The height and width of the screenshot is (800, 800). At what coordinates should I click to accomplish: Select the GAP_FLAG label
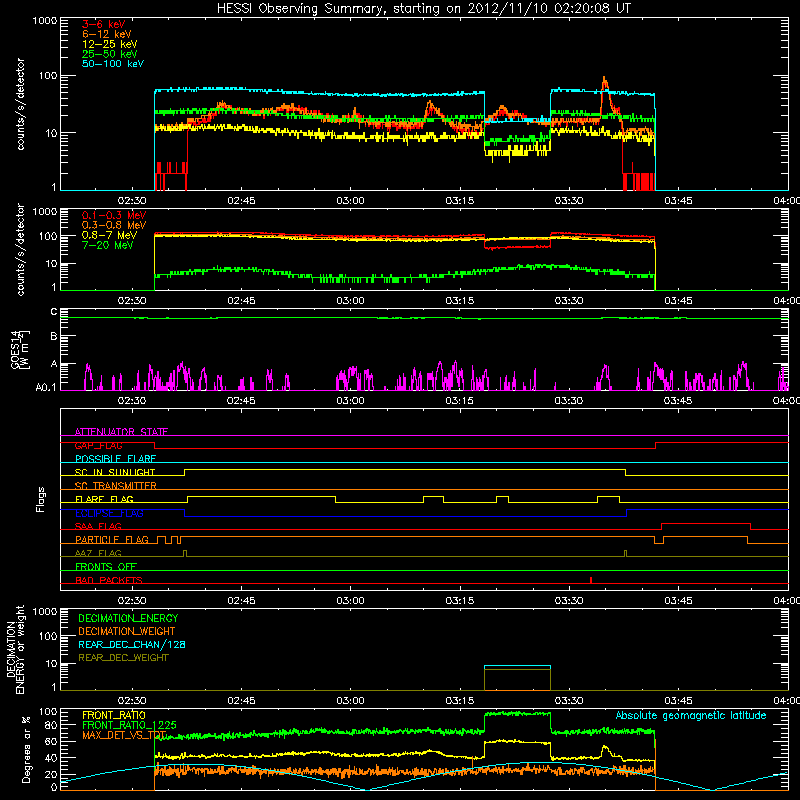98,445
